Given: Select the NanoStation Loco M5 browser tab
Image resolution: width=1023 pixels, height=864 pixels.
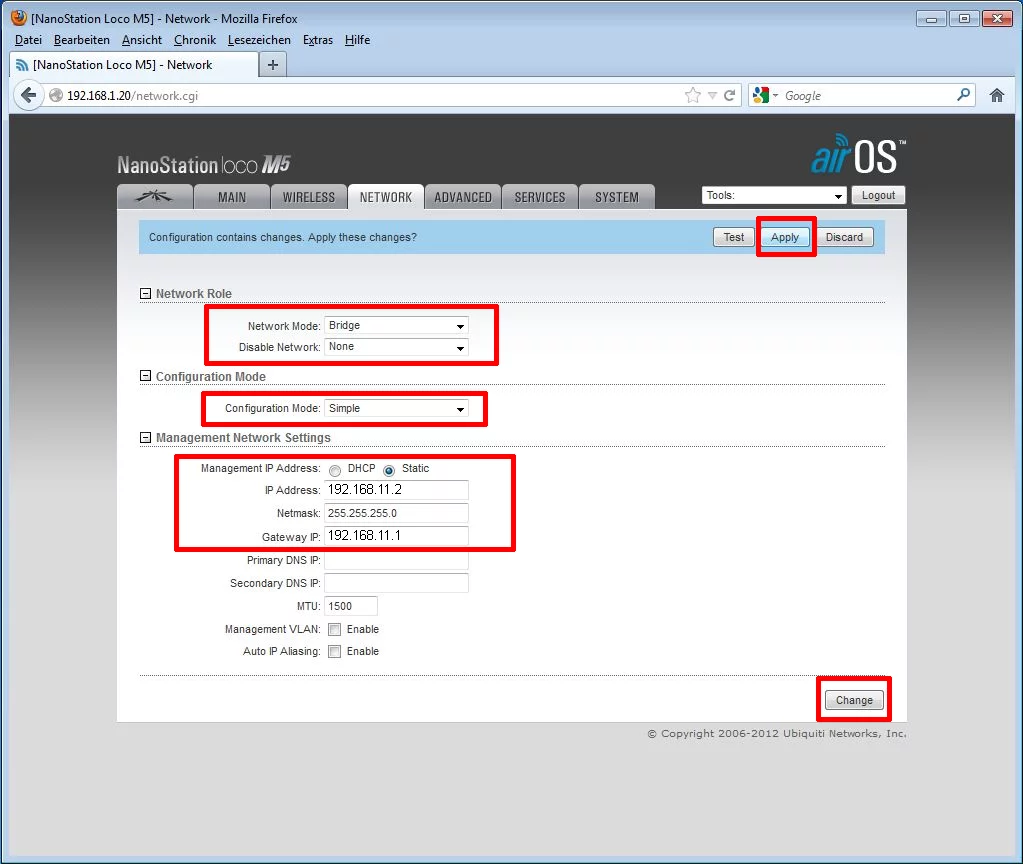Looking at the screenshot, I should 134,65.
